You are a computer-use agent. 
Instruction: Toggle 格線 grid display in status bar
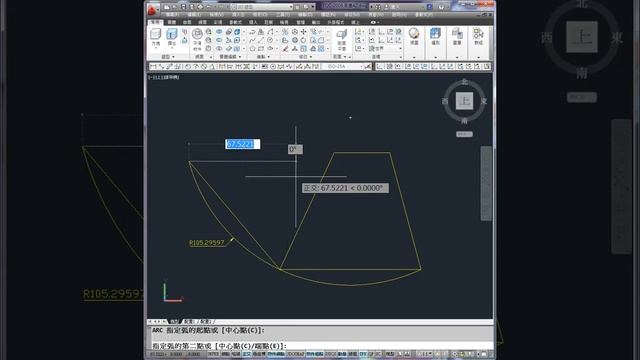[x=236, y=354]
